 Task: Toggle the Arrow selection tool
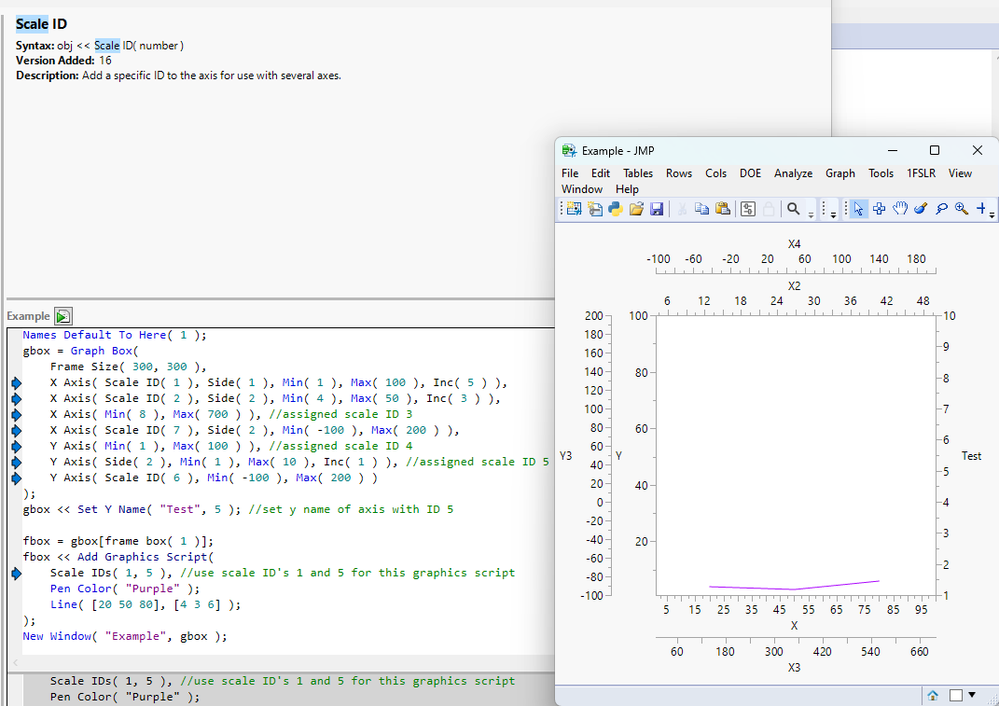click(858, 209)
